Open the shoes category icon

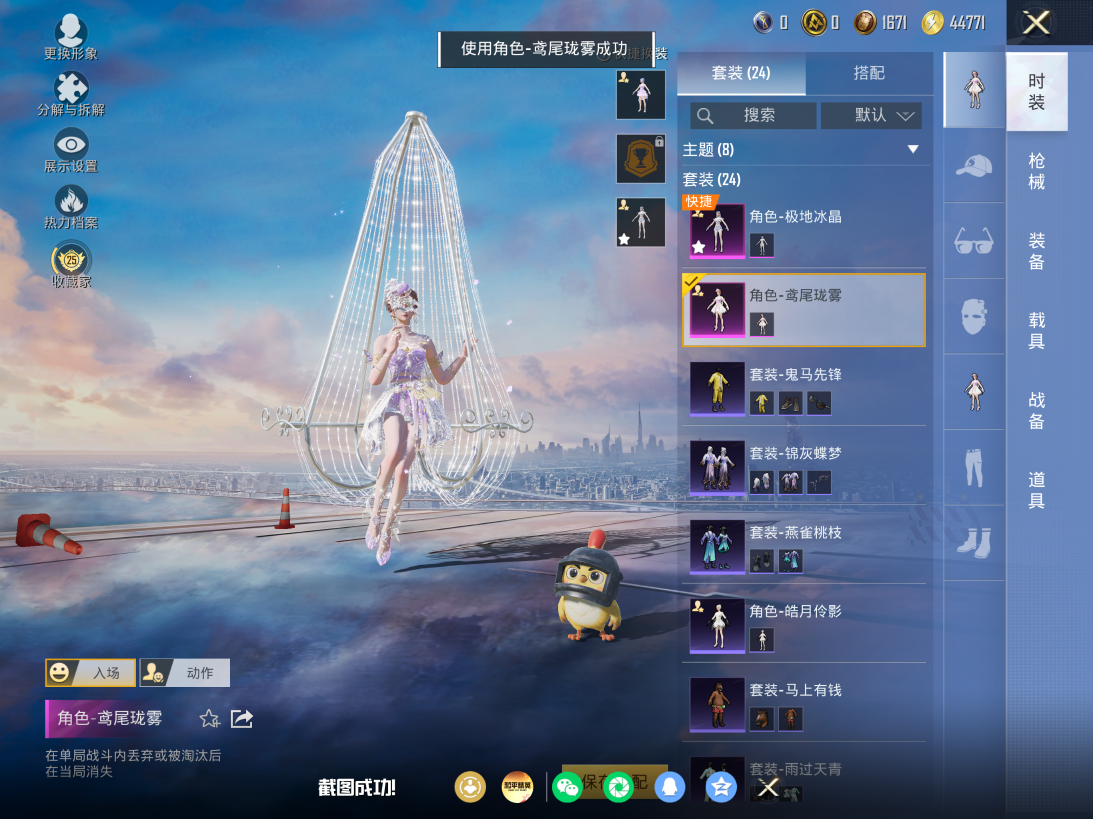[974, 543]
